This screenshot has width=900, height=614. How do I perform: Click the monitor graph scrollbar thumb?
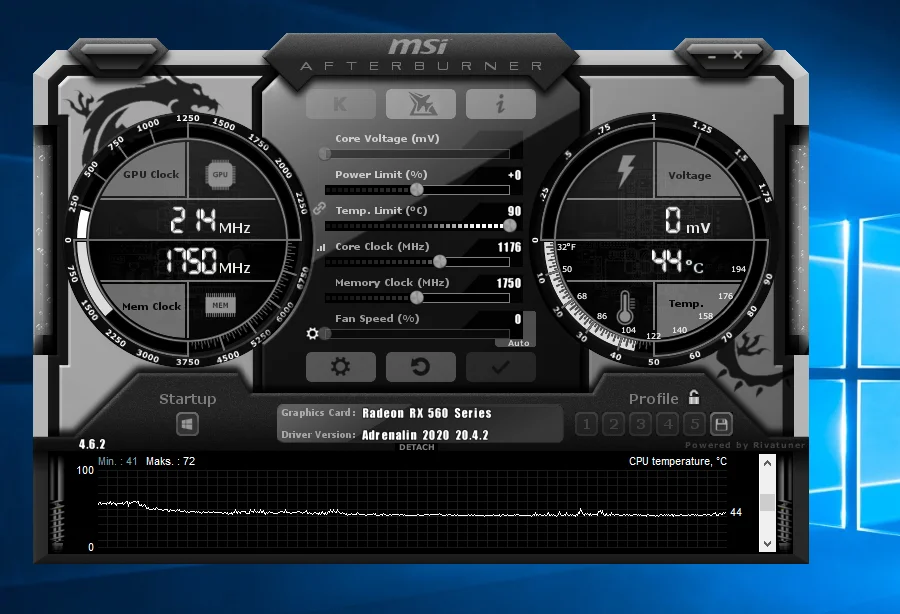767,502
